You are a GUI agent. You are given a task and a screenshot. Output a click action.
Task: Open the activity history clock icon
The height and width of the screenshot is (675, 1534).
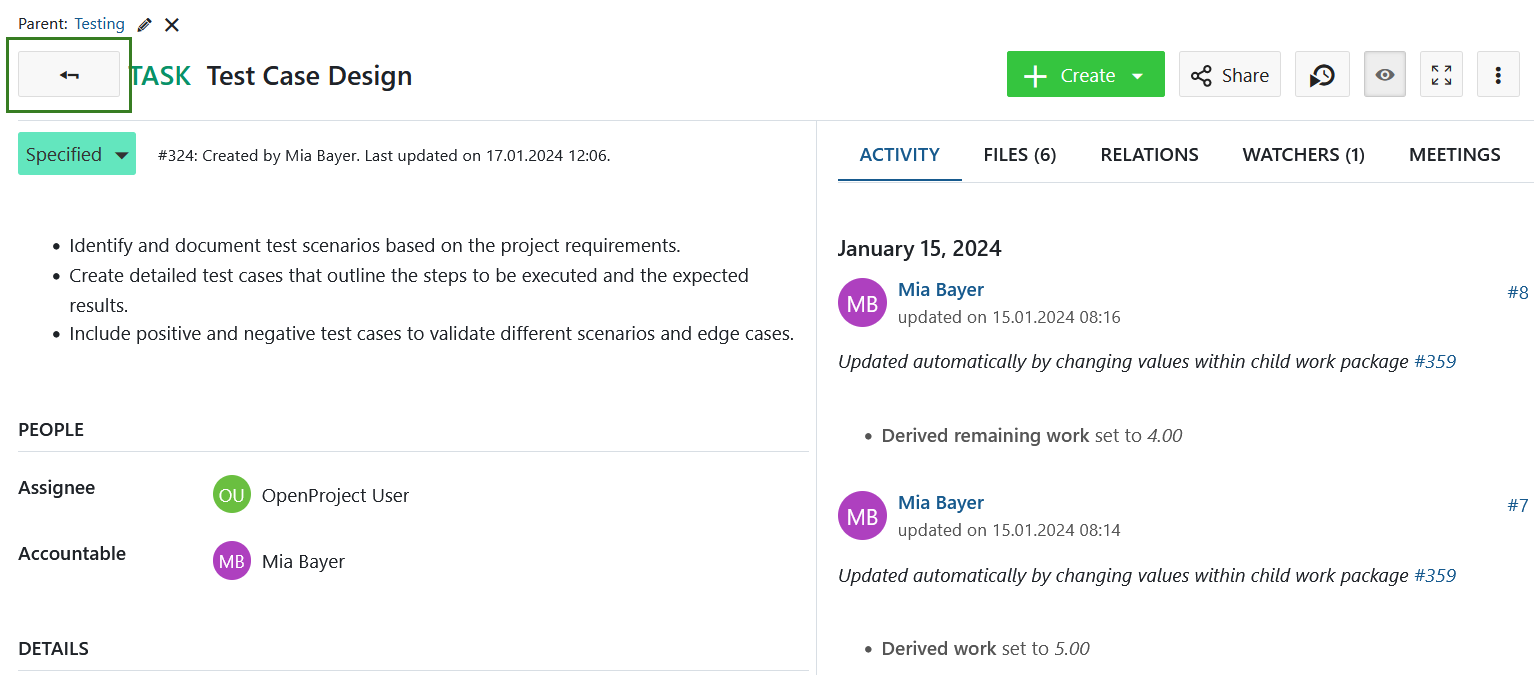[1322, 75]
